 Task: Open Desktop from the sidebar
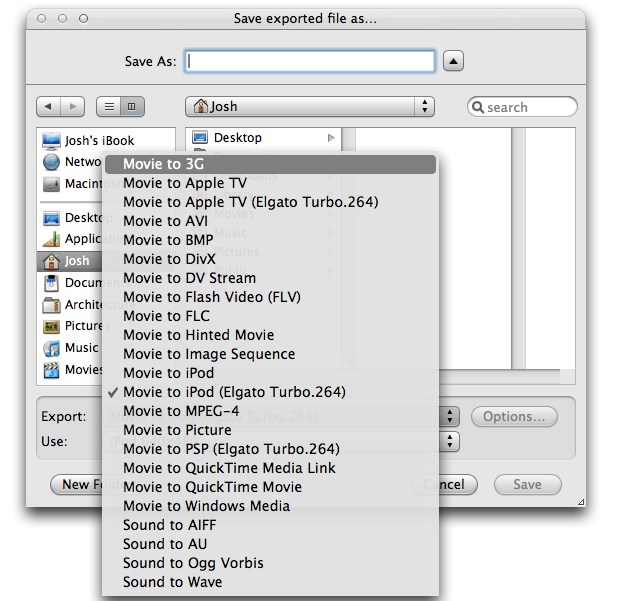[x=72, y=218]
